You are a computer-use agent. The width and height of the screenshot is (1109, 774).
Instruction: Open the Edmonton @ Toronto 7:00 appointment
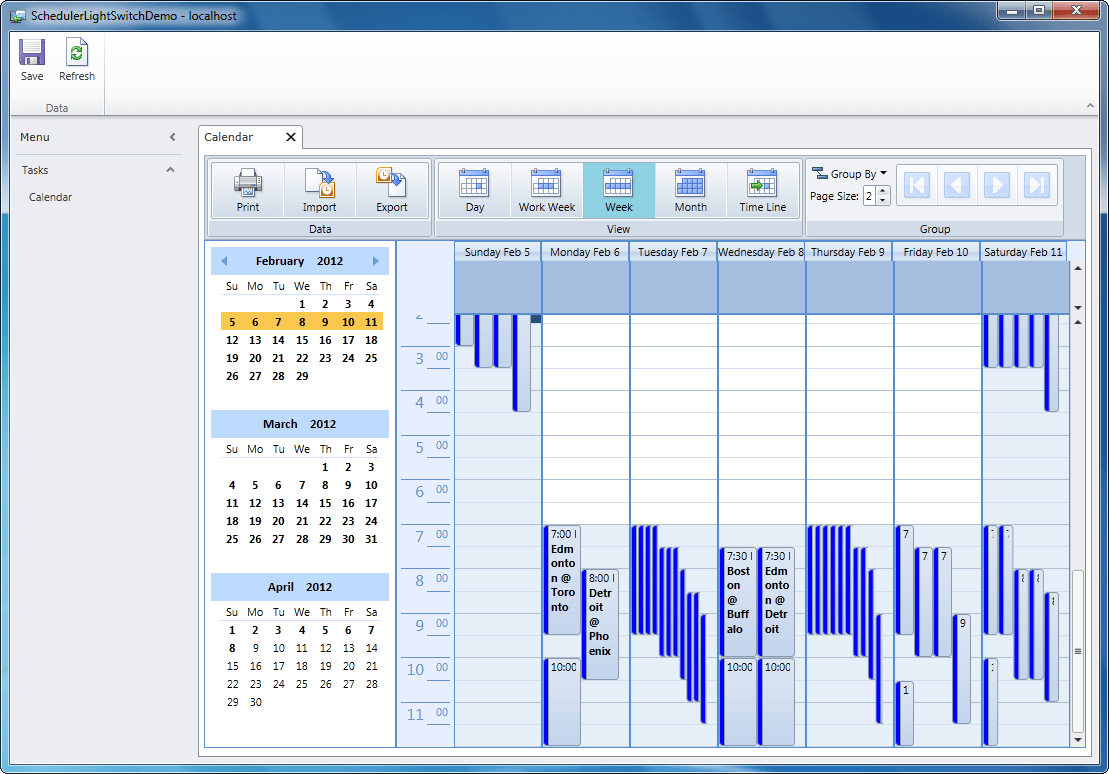(563, 579)
